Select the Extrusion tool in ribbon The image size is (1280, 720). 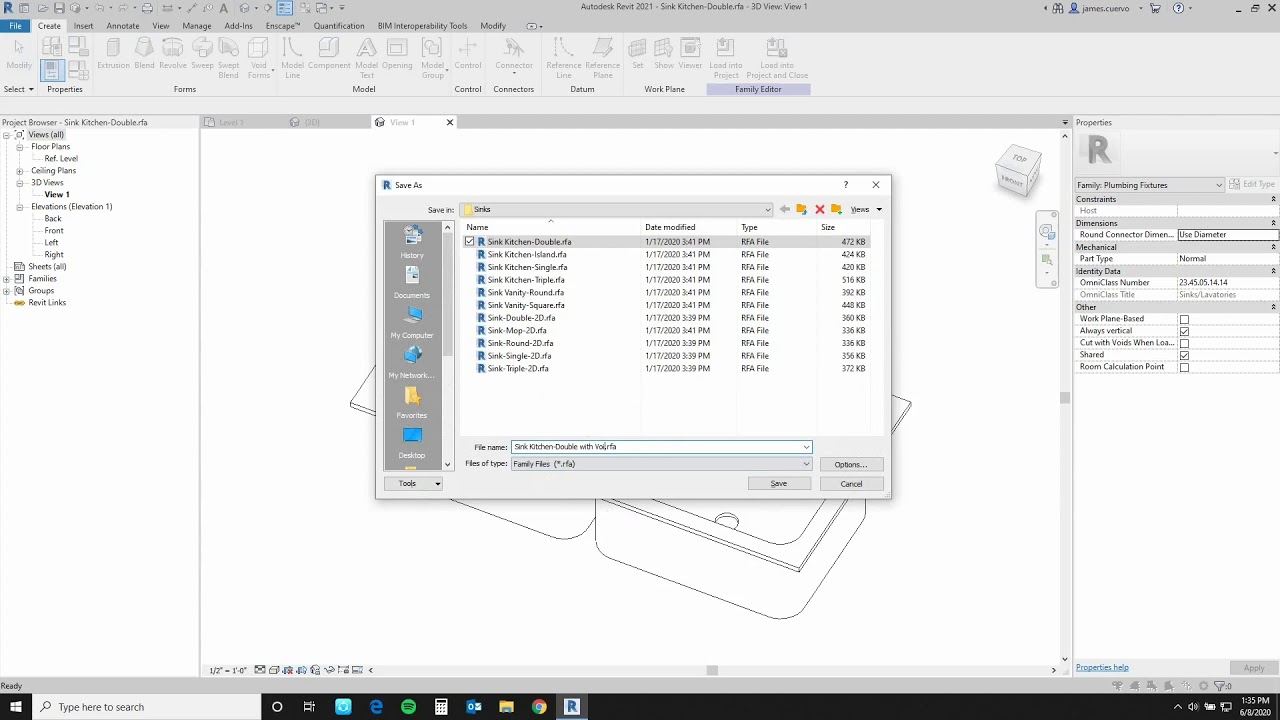tap(113, 54)
